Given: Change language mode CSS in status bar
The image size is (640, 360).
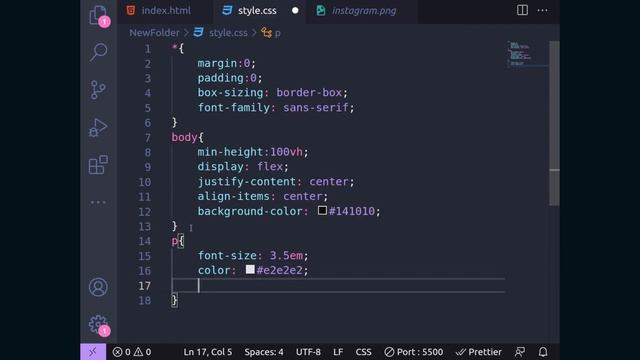Looking at the screenshot, I should [x=363, y=352].
